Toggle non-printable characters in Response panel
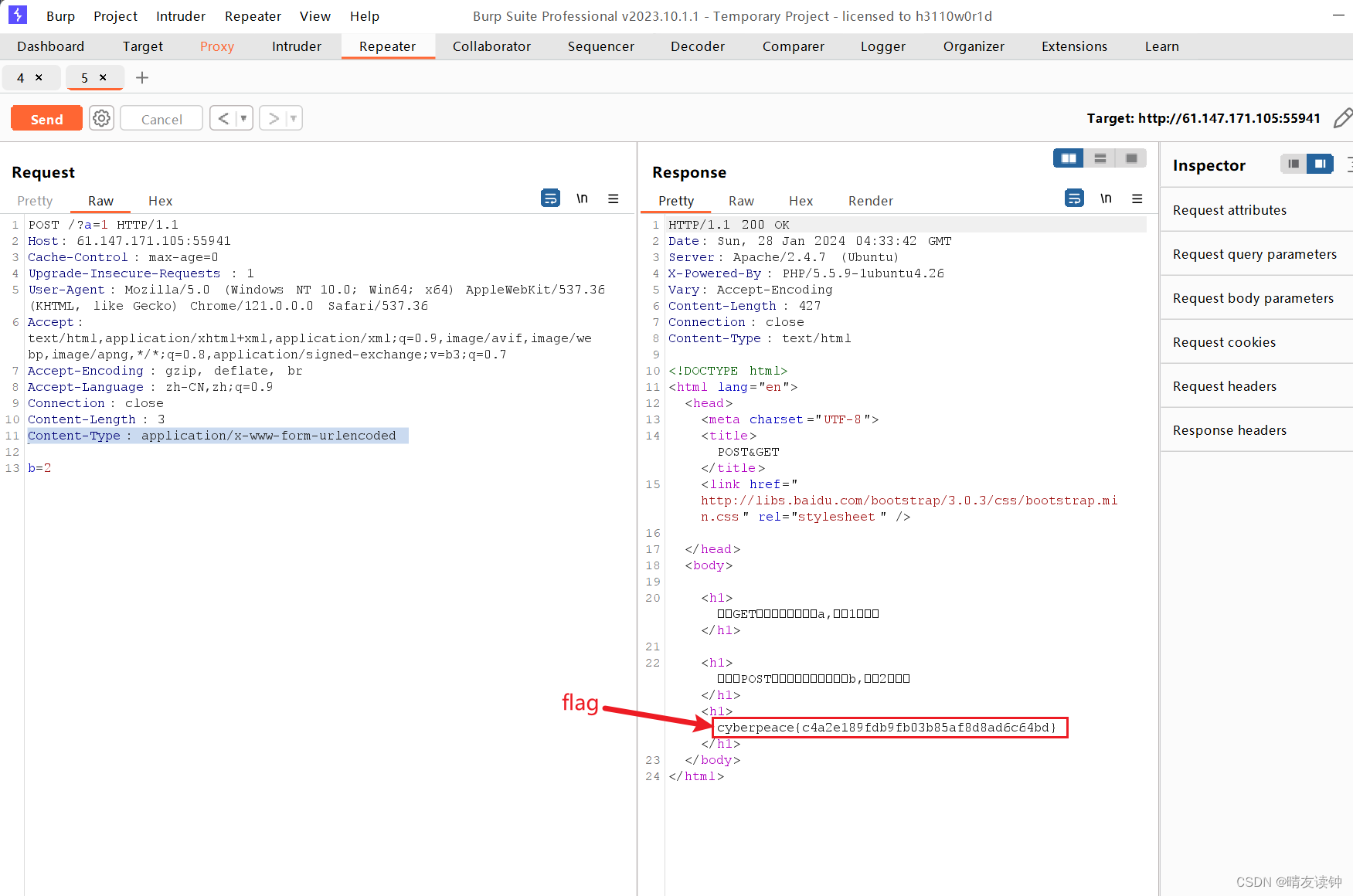 [x=1106, y=199]
